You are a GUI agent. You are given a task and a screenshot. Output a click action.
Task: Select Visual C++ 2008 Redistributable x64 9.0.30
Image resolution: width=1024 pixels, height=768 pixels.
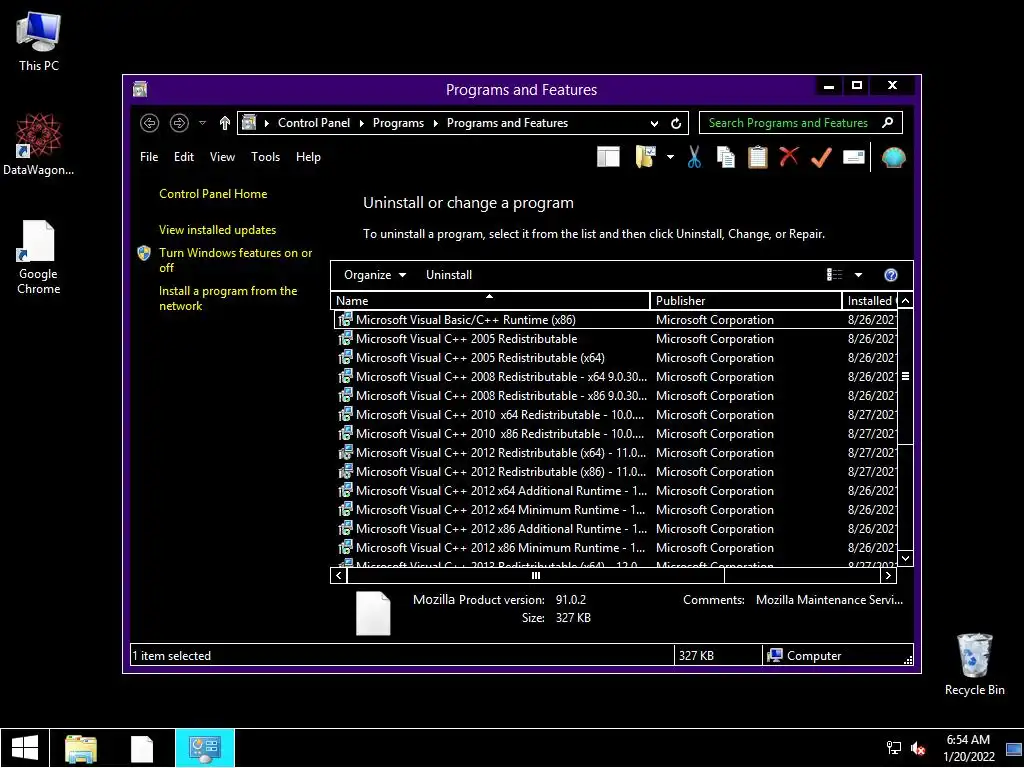click(615, 377)
